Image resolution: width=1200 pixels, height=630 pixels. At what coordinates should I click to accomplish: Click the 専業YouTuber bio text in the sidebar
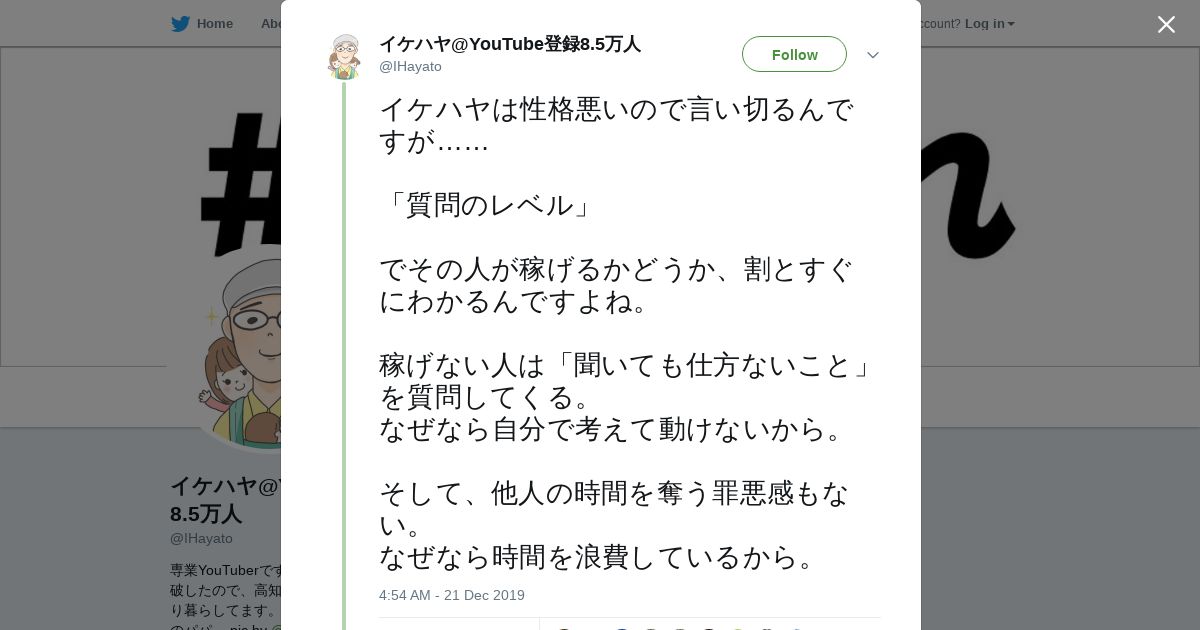(x=225, y=570)
